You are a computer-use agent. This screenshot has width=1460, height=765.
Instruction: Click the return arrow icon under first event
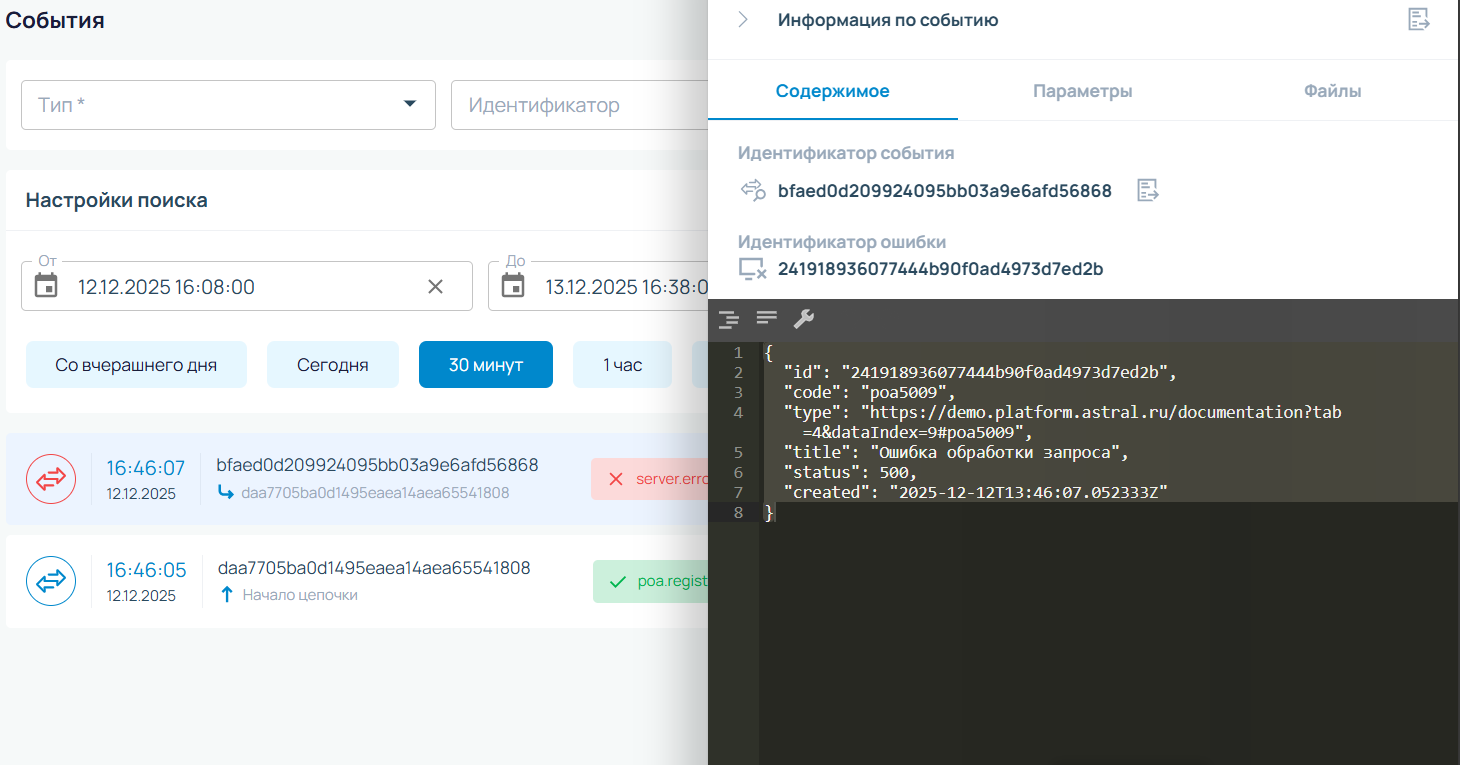pos(225,492)
